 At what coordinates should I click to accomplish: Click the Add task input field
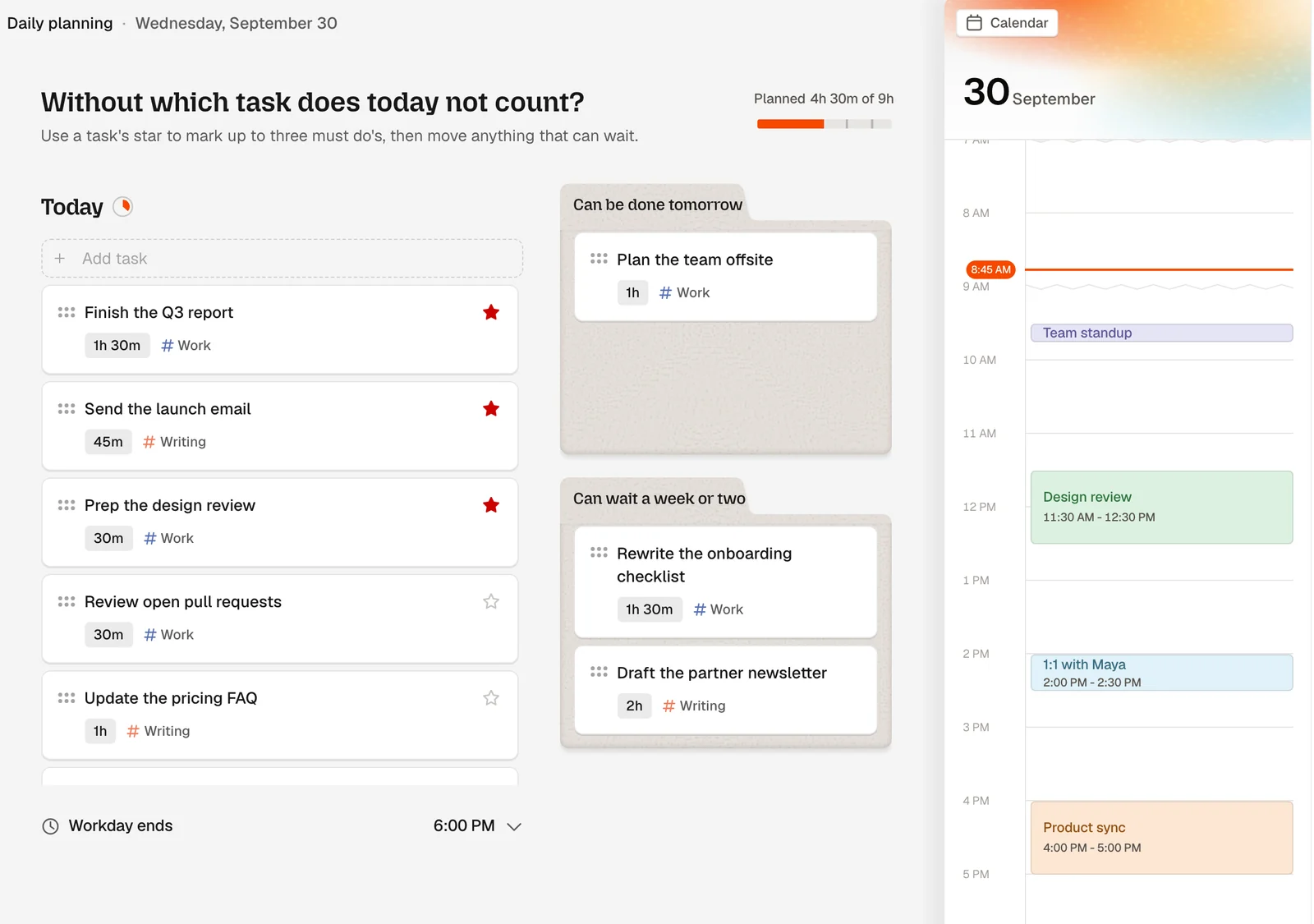(282, 258)
